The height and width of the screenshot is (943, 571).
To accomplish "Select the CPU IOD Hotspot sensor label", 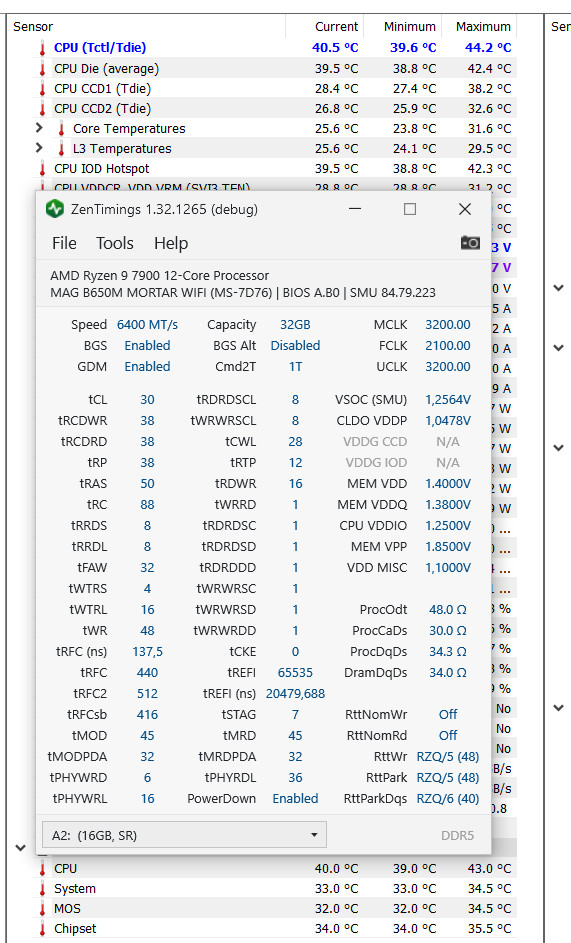I will click(x=102, y=168).
